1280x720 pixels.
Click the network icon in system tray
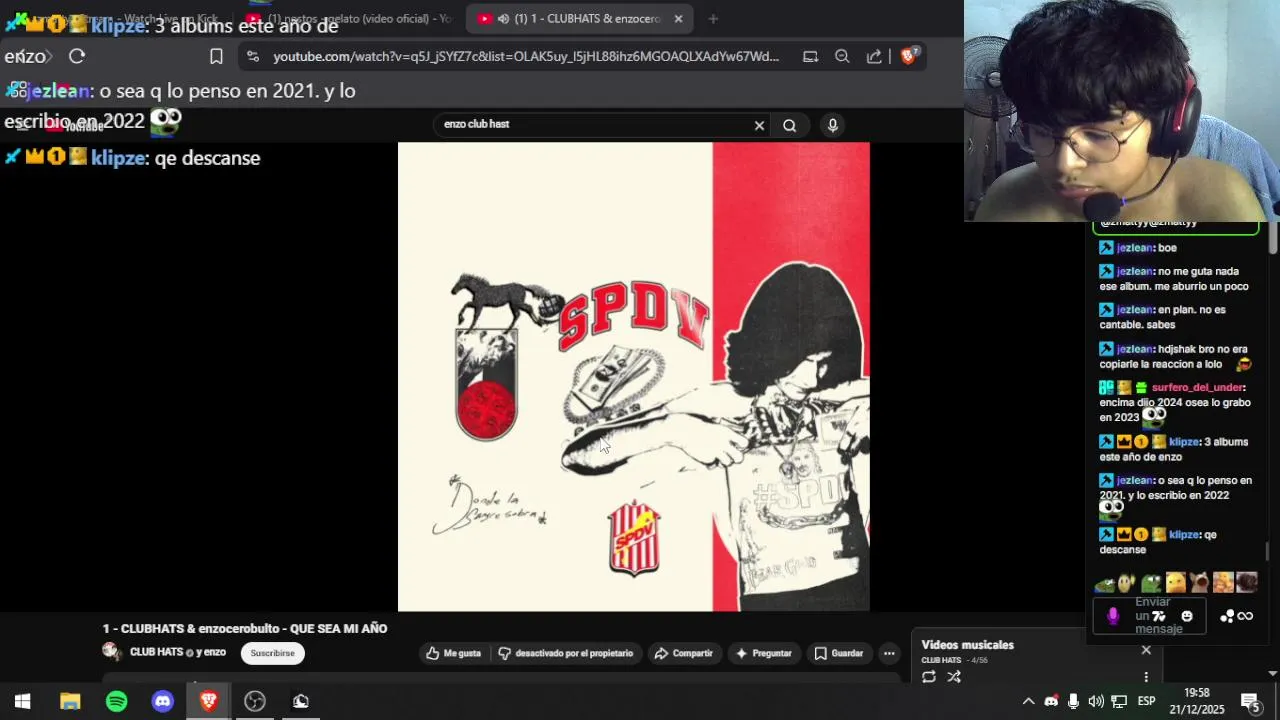point(1119,701)
